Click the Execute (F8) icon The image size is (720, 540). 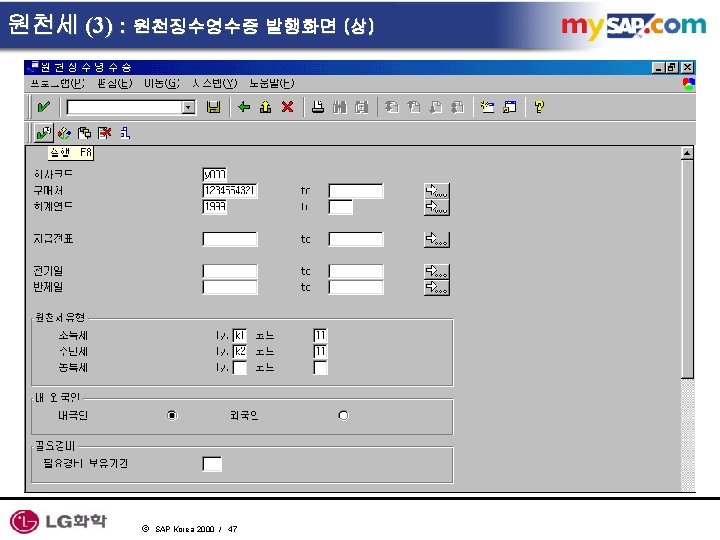point(44,133)
